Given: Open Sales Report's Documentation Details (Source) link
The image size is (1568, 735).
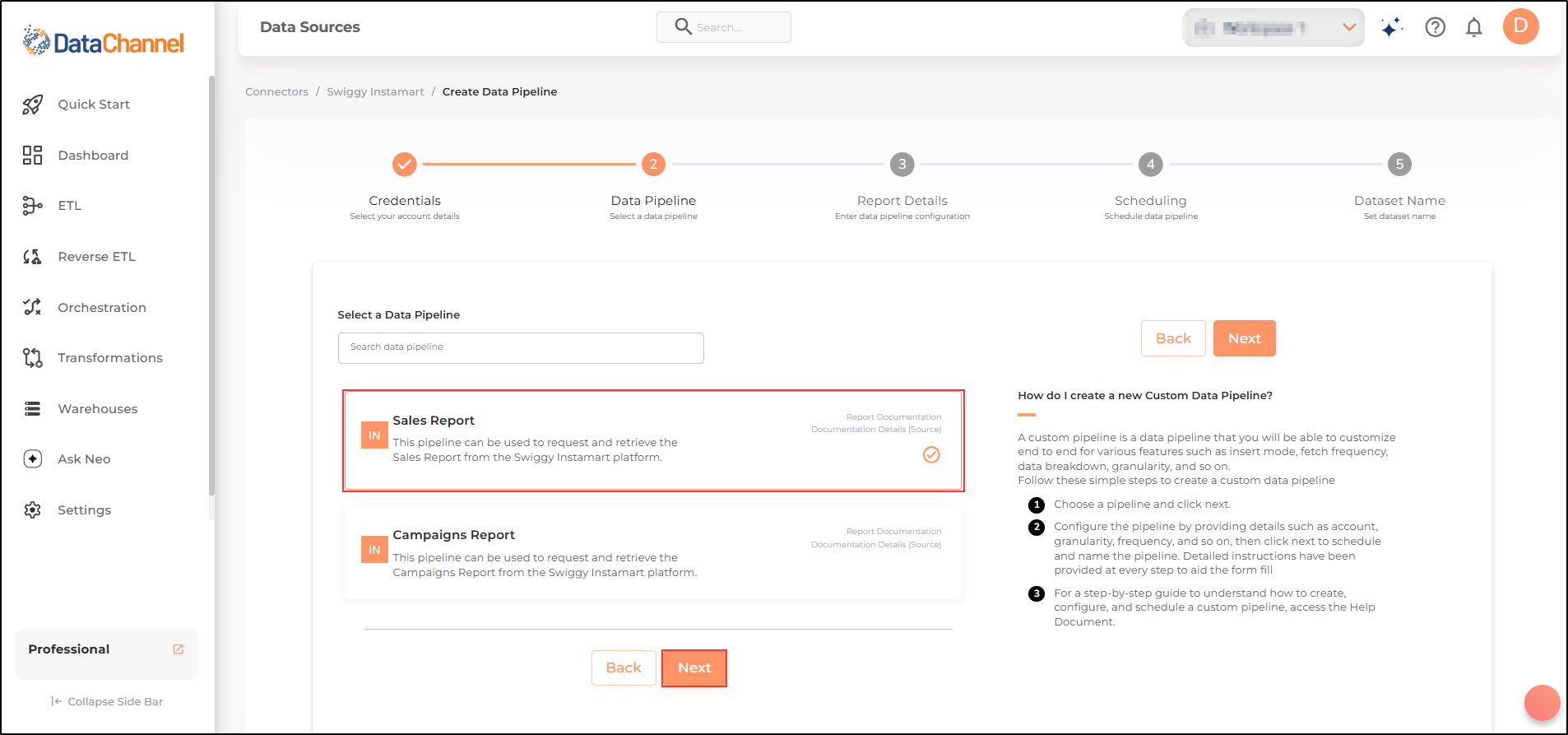Looking at the screenshot, I should pyautogui.click(x=876, y=430).
